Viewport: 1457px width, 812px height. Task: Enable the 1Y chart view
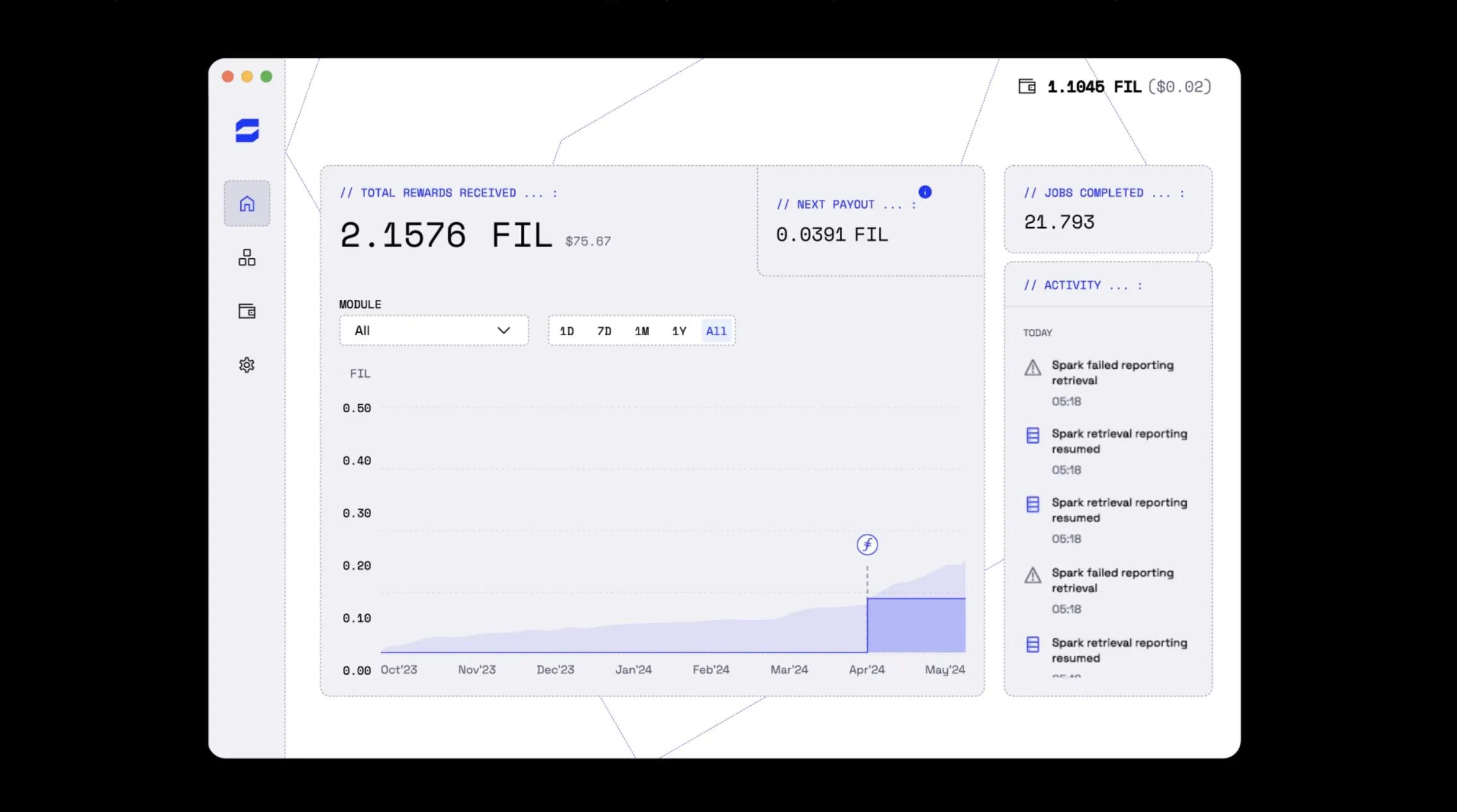click(679, 330)
